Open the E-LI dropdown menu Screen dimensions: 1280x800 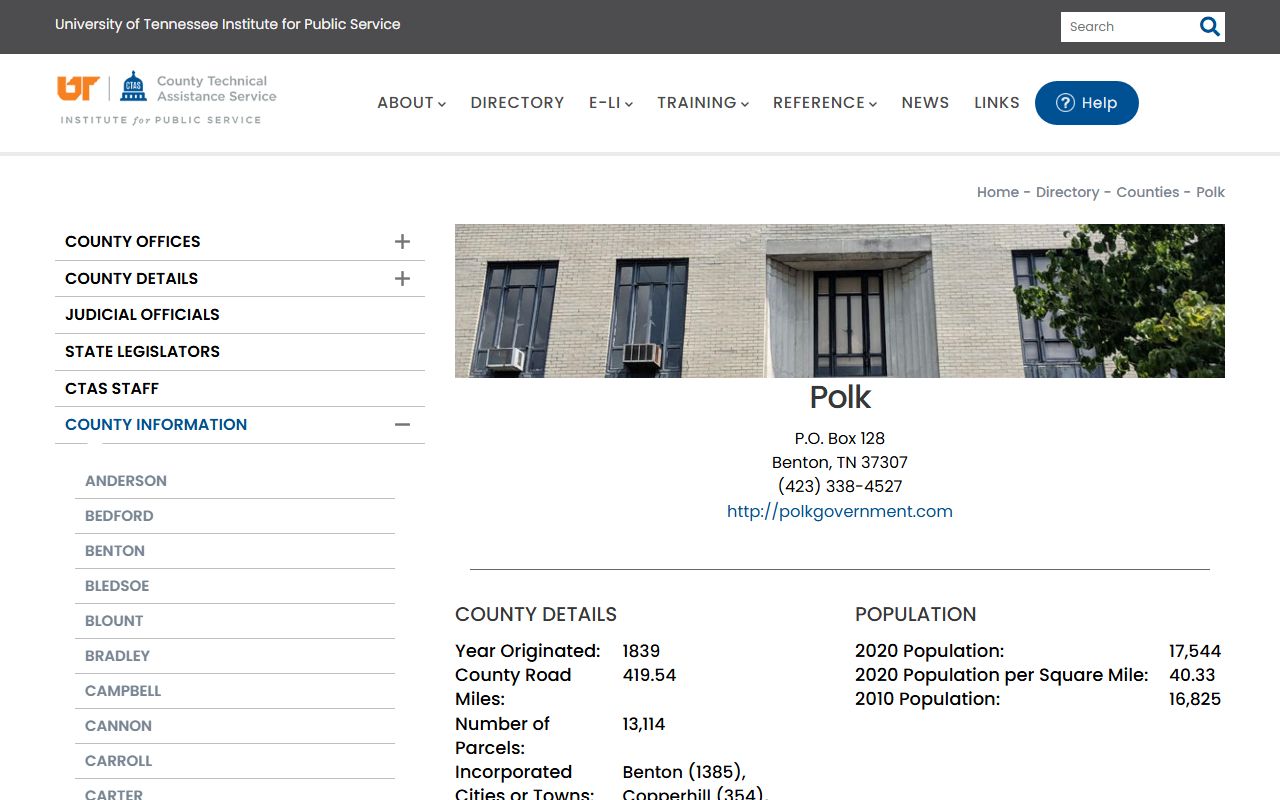(x=611, y=103)
